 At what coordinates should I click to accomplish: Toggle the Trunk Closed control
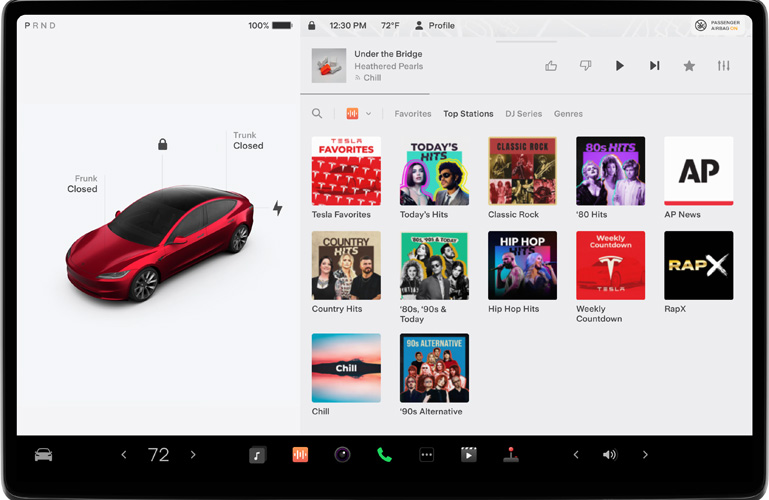(247, 141)
